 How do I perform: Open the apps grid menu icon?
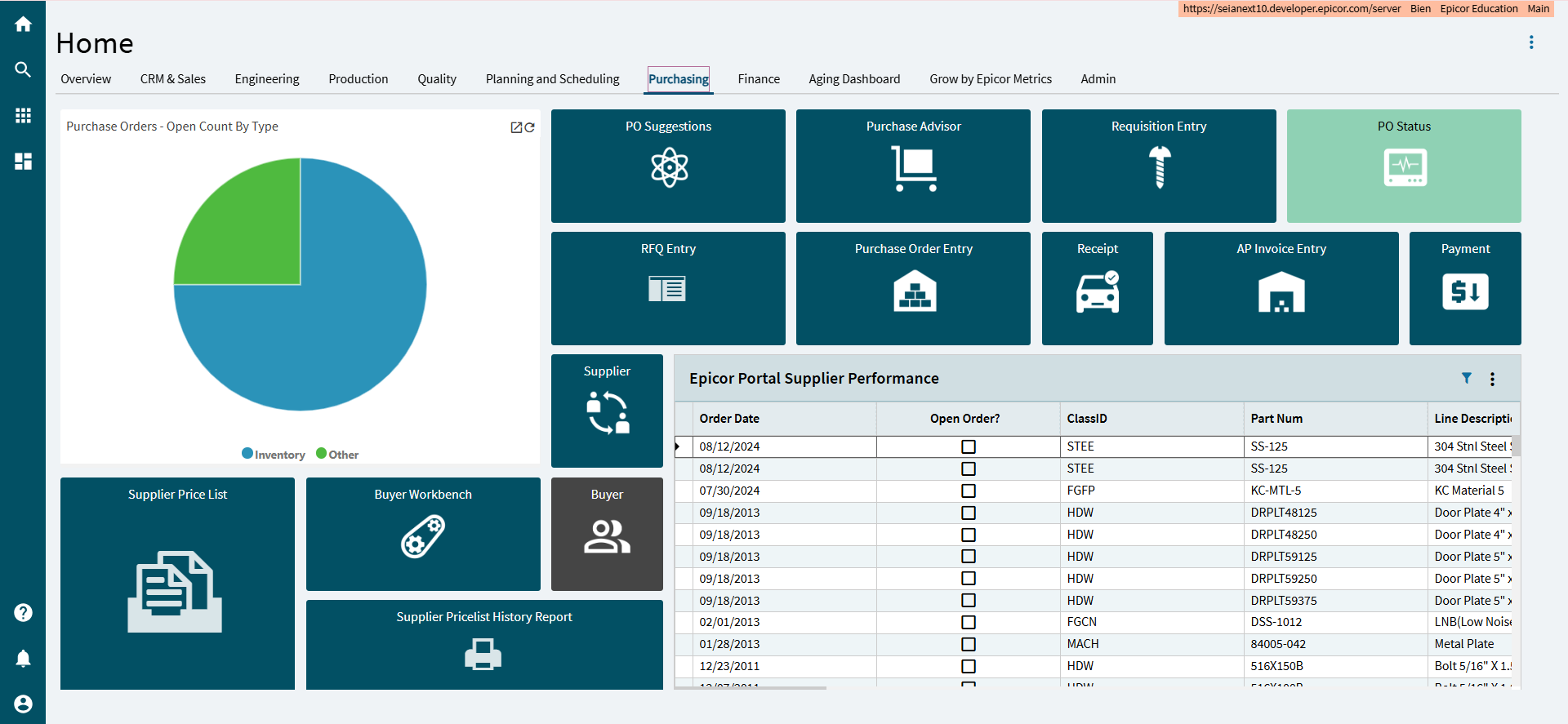coord(23,116)
